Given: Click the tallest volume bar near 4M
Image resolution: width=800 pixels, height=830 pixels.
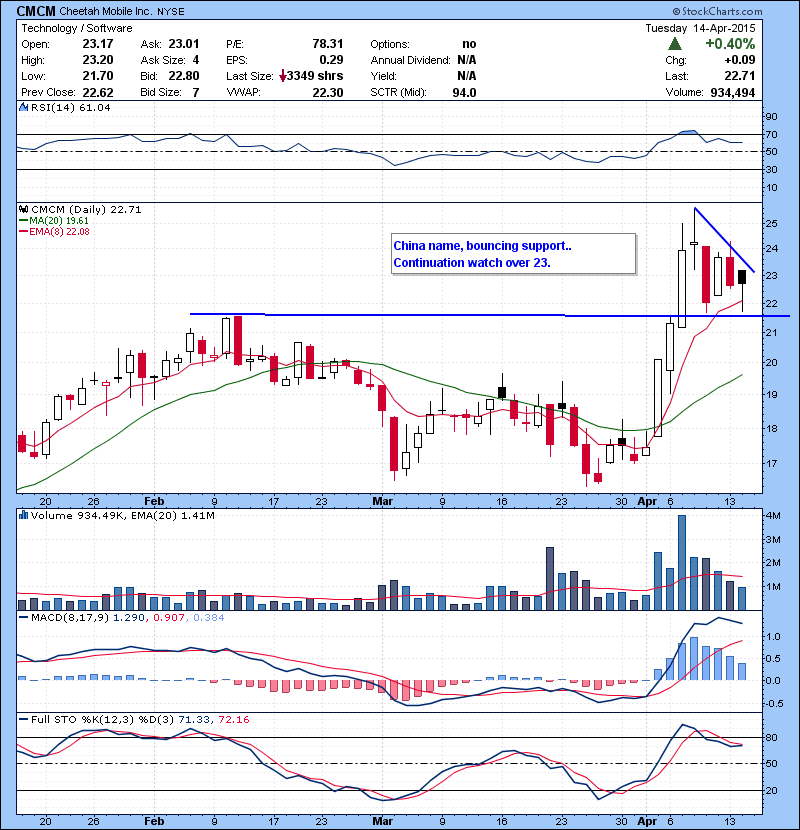Looking at the screenshot, I should click(x=682, y=562).
